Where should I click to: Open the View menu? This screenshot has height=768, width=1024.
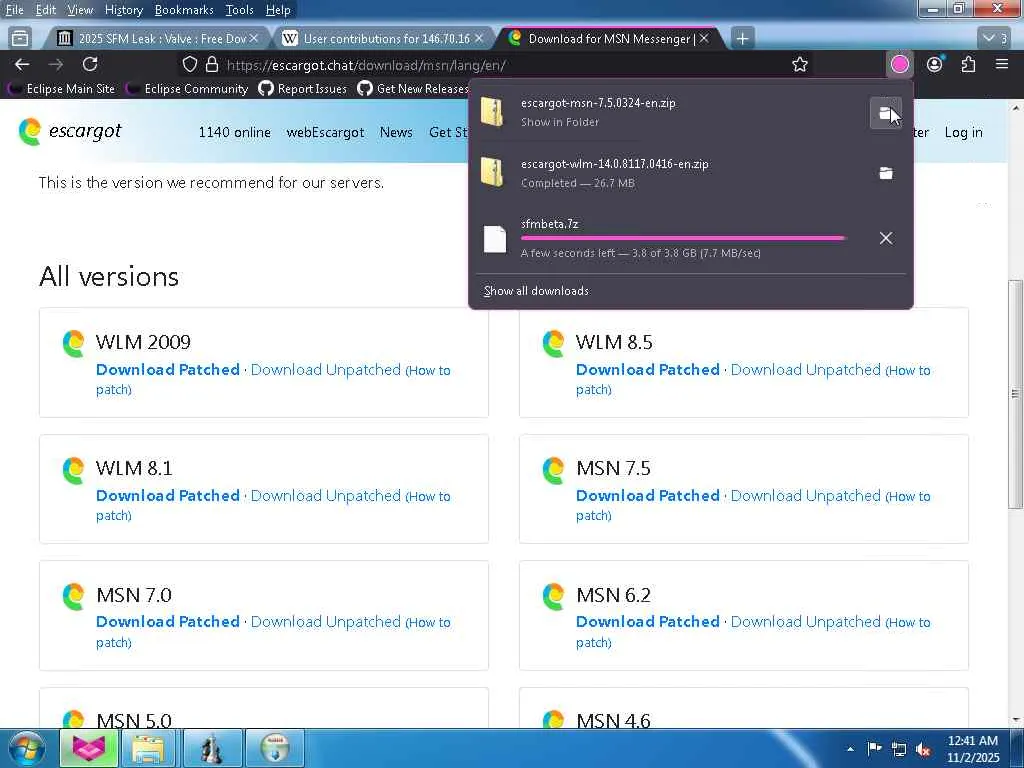pos(80,10)
